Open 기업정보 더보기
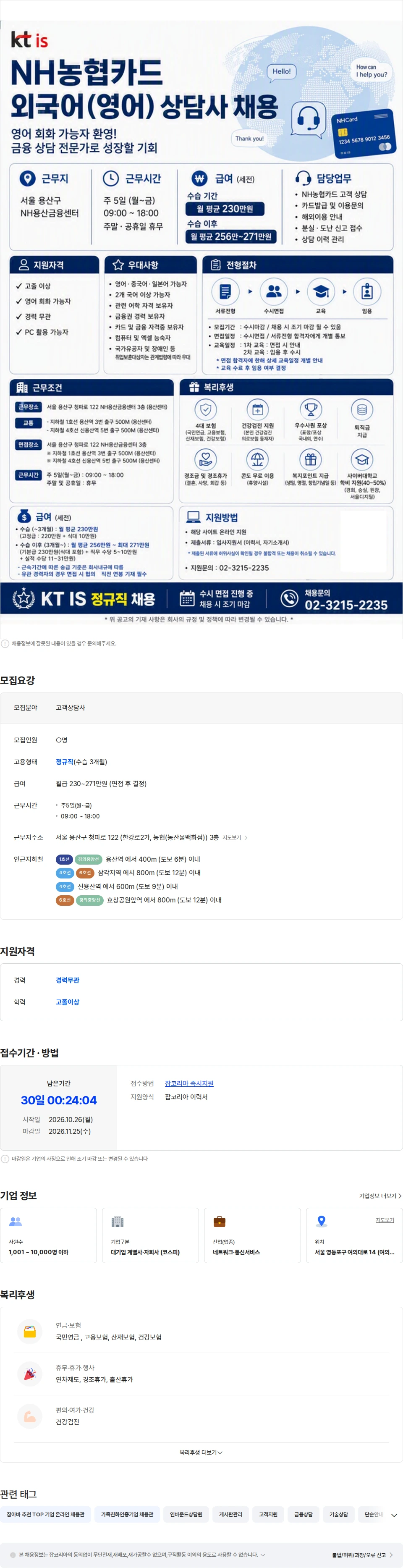Screen dimensions: 403x1568 (380, 1196)
